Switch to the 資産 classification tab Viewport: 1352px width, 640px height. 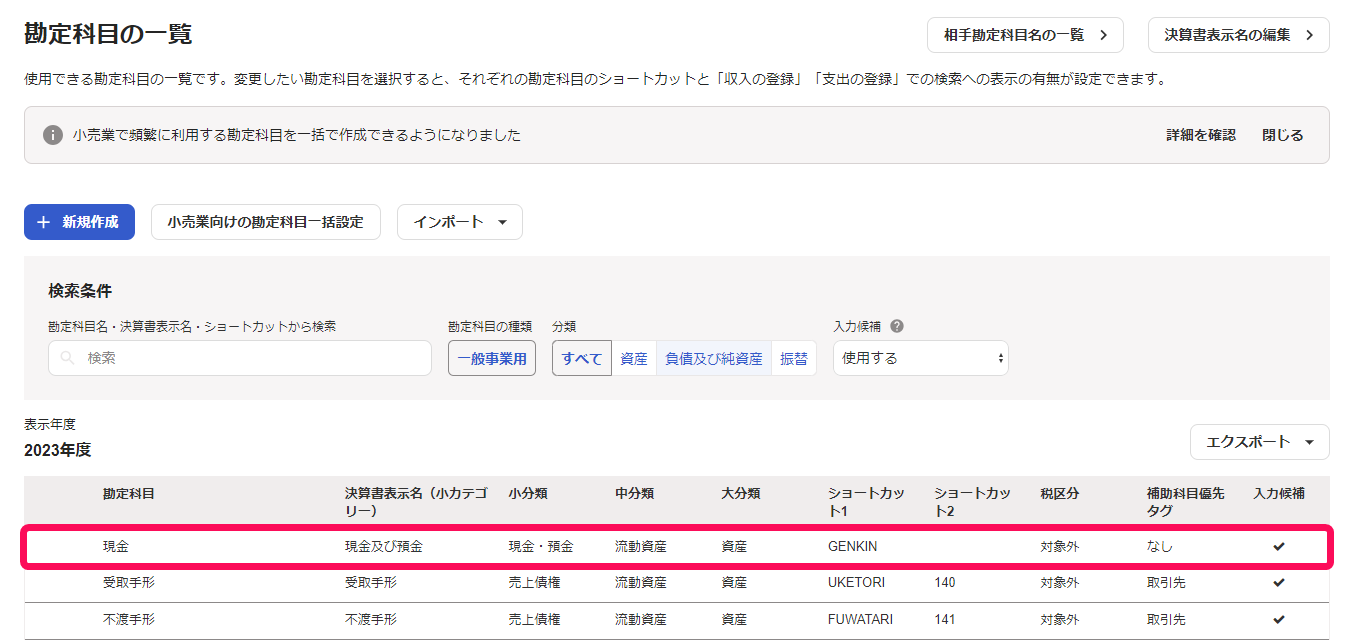tap(634, 358)
